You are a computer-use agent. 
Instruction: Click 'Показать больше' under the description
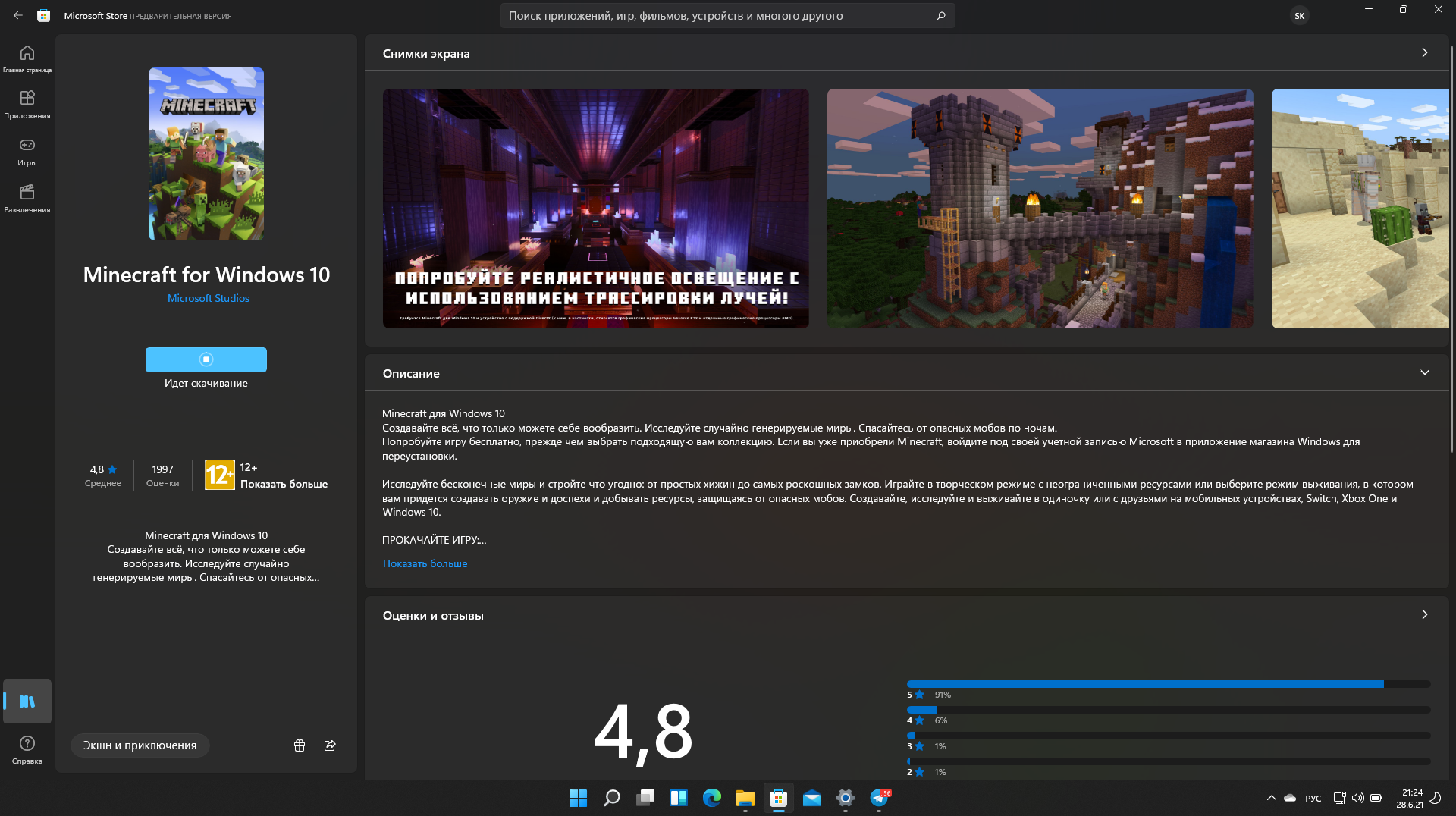425,563
